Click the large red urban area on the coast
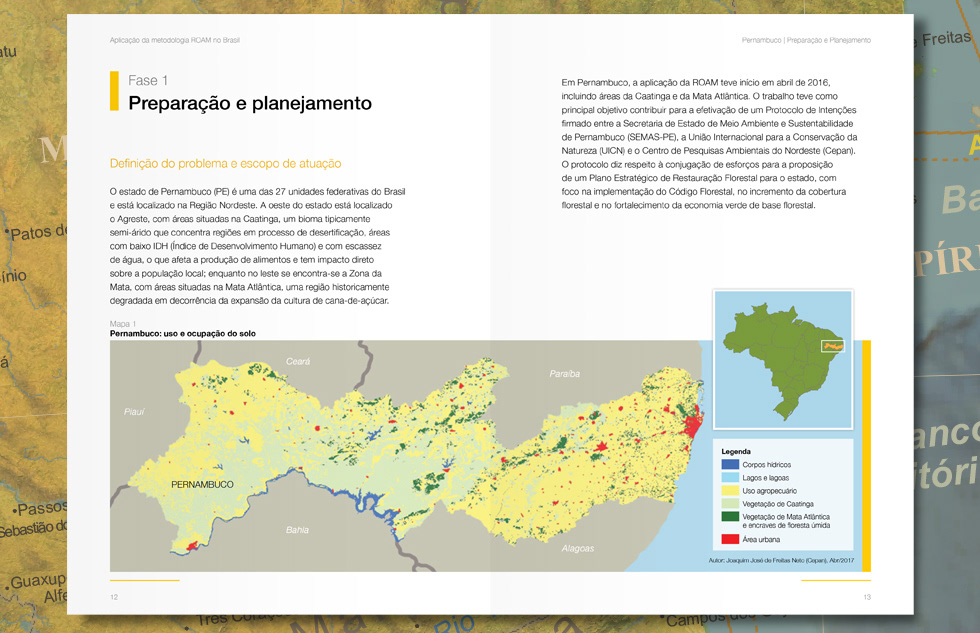This screenshot has width=980, height=633. click(x=692, y=425)
